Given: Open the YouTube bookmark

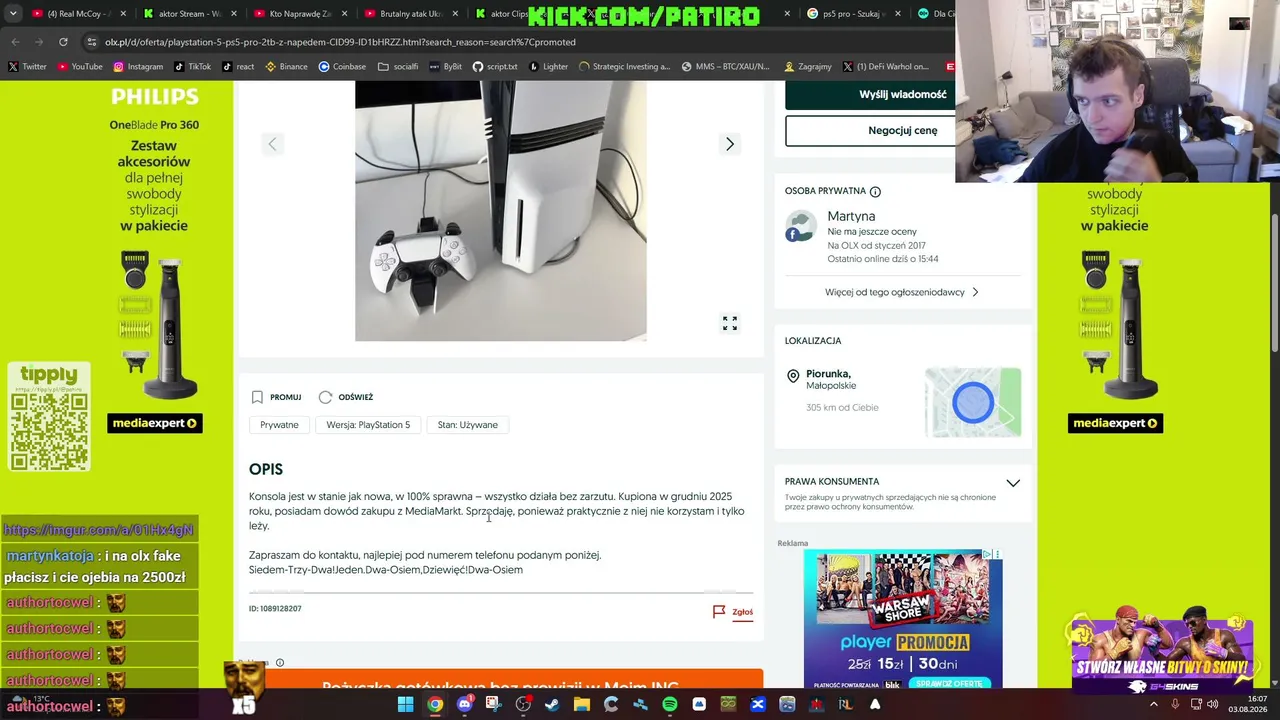Looking at the screenshot, I should 80,67.
